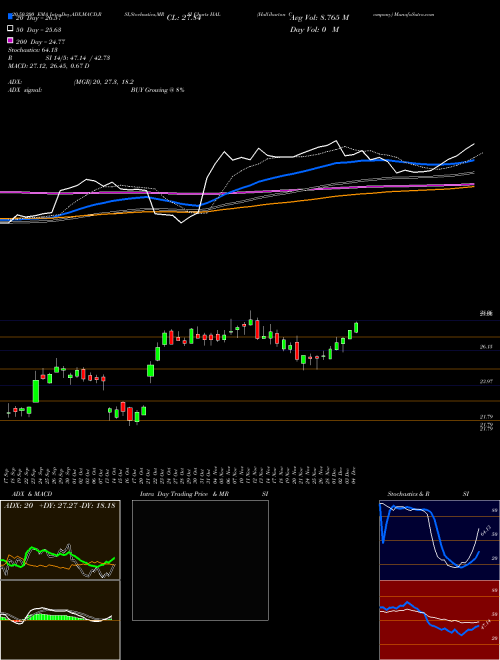Open the blue-background Stochastics chart
The height and width of the screenshot is (660, 500).
[439, 540]
